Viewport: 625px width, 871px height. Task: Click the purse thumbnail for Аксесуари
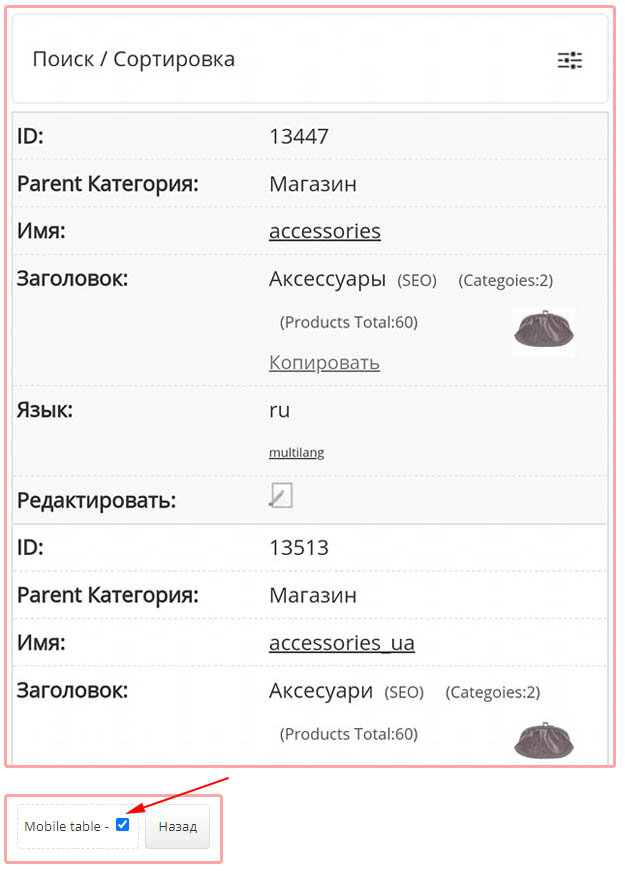(x=543, y=741)
